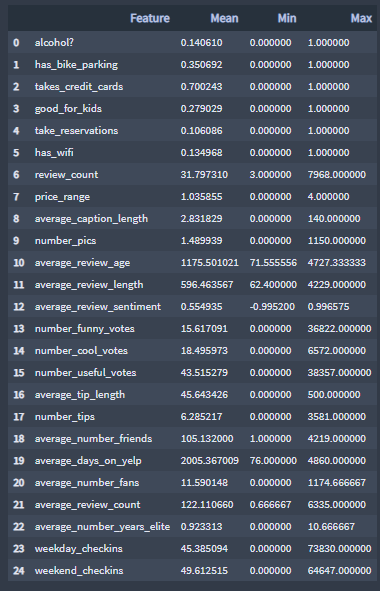Click max value 4.000000
Image resolution: width=380 pixels, height=591 pixels.
click(x=328, y=197)
